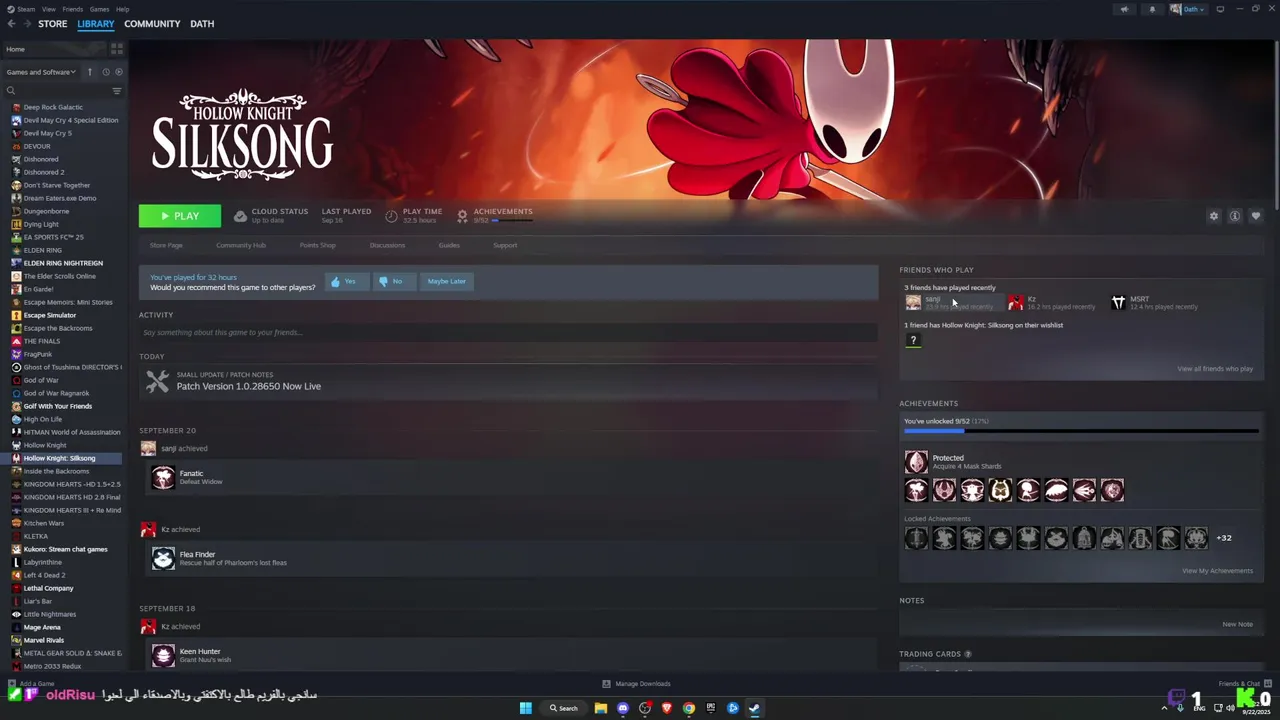Select ELDEN RING NIGHTREIGN in library

coord(63,263)
